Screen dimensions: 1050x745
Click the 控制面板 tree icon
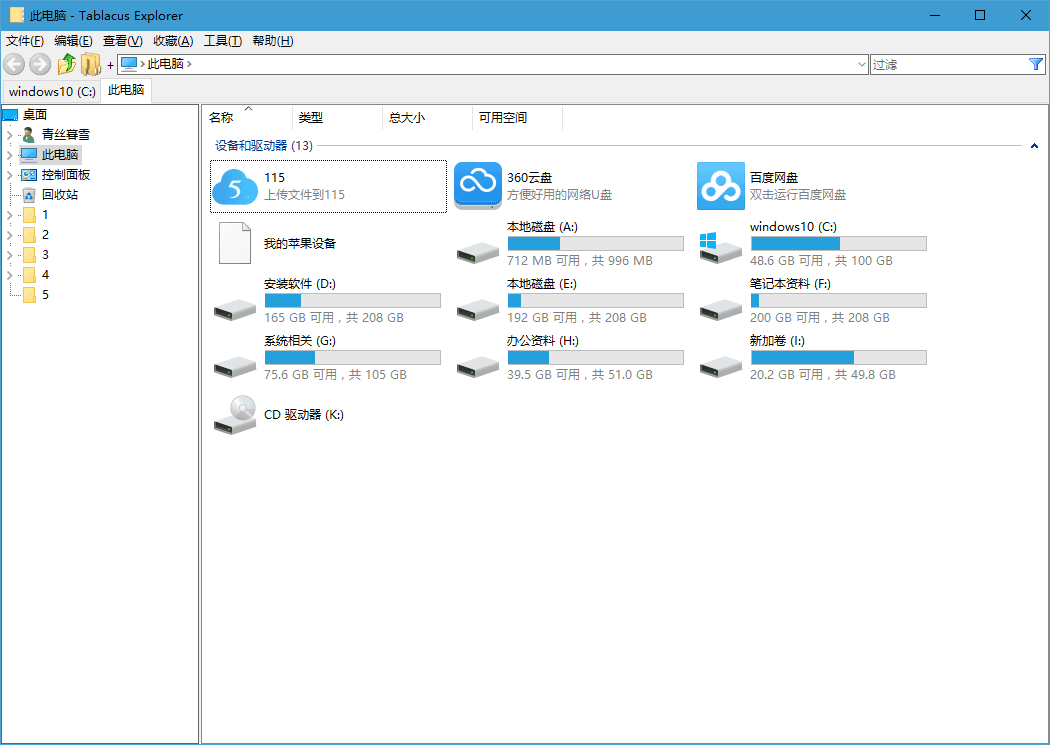(x=29, y=175)
